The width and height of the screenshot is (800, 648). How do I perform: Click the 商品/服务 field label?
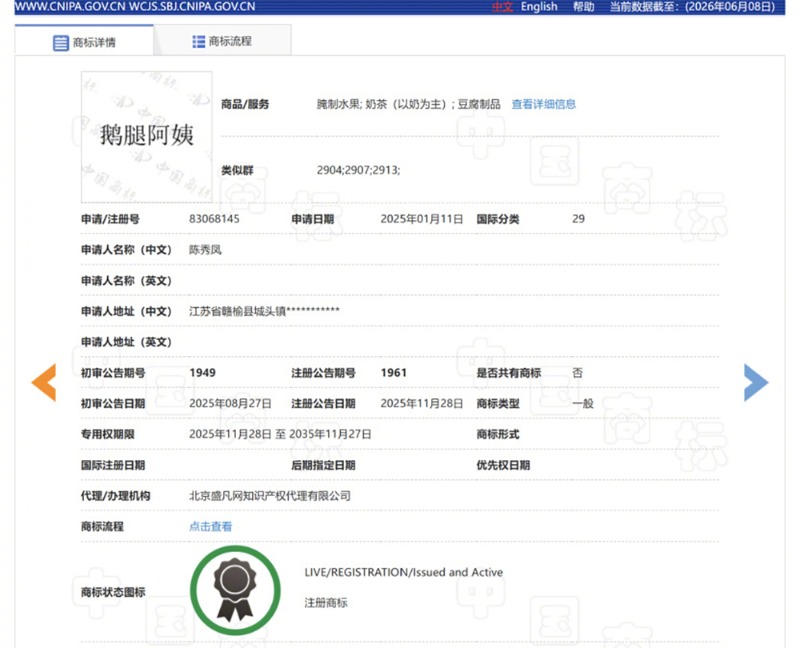tap(245, 105)
